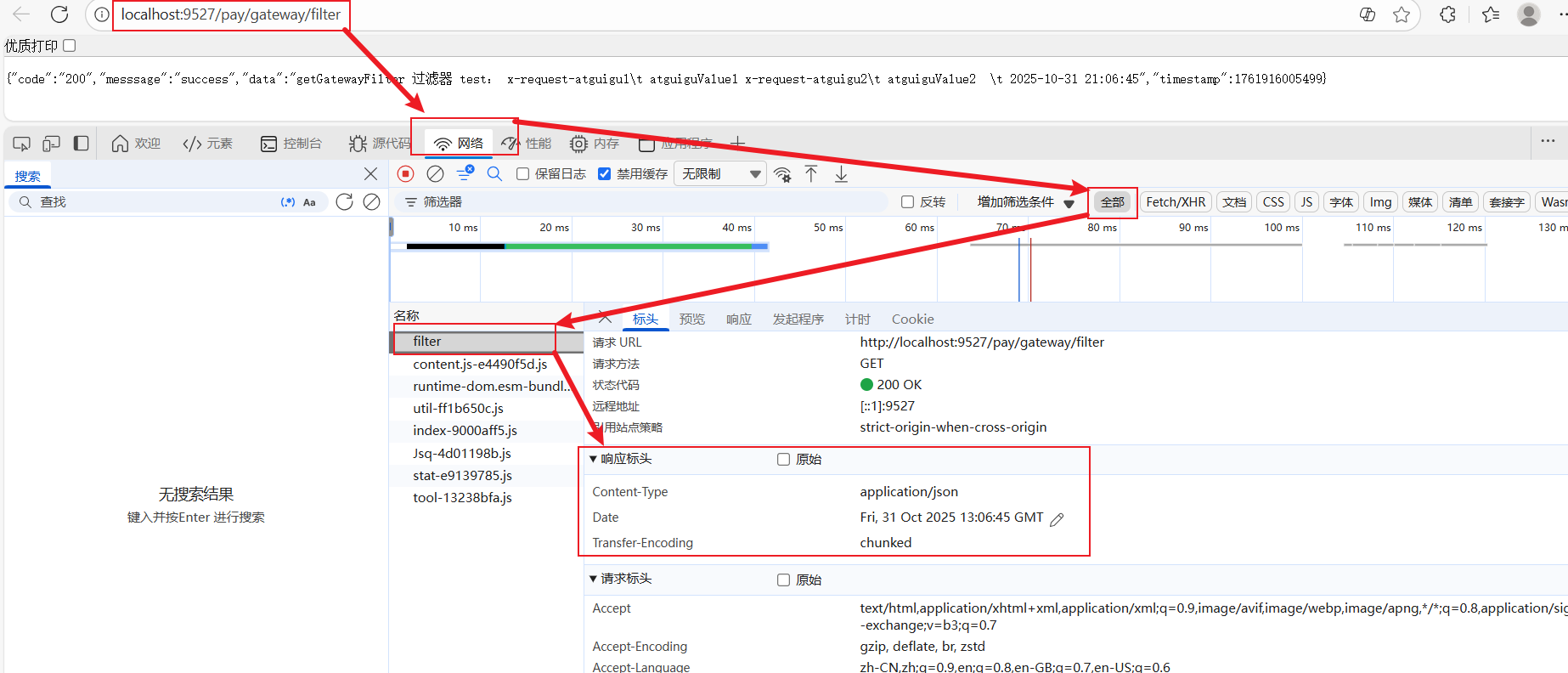The height and width of the screenshot is (673, 1568).
Task: Select the filter request row
Action: tap(486, 341)
